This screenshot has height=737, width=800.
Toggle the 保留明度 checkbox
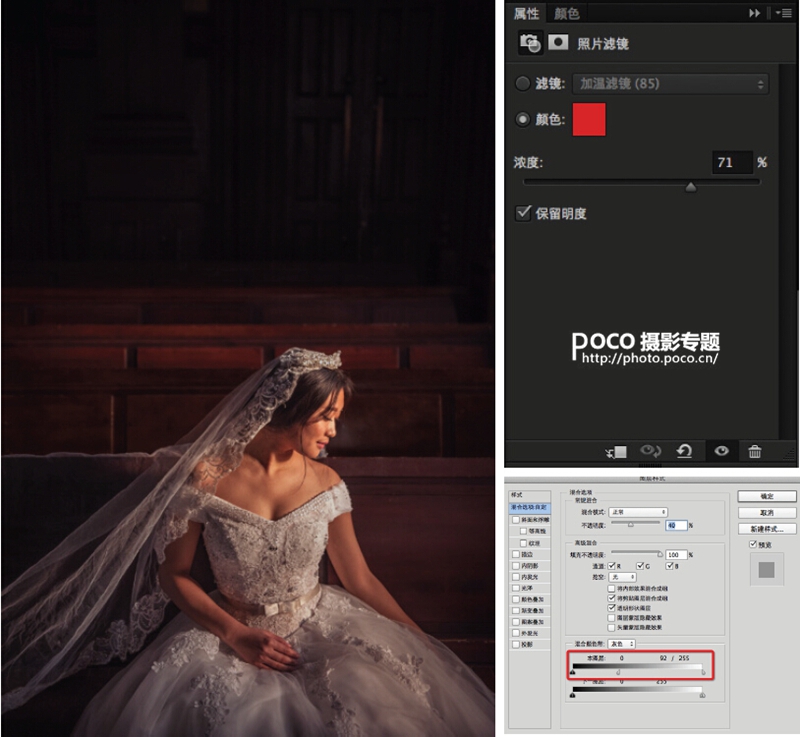[523, 212]
